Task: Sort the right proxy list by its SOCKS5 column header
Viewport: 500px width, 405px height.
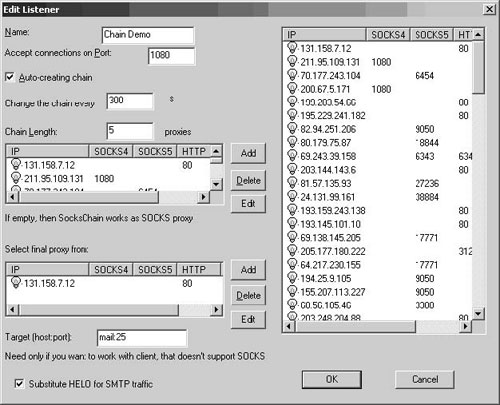Action: coord(431,35)
